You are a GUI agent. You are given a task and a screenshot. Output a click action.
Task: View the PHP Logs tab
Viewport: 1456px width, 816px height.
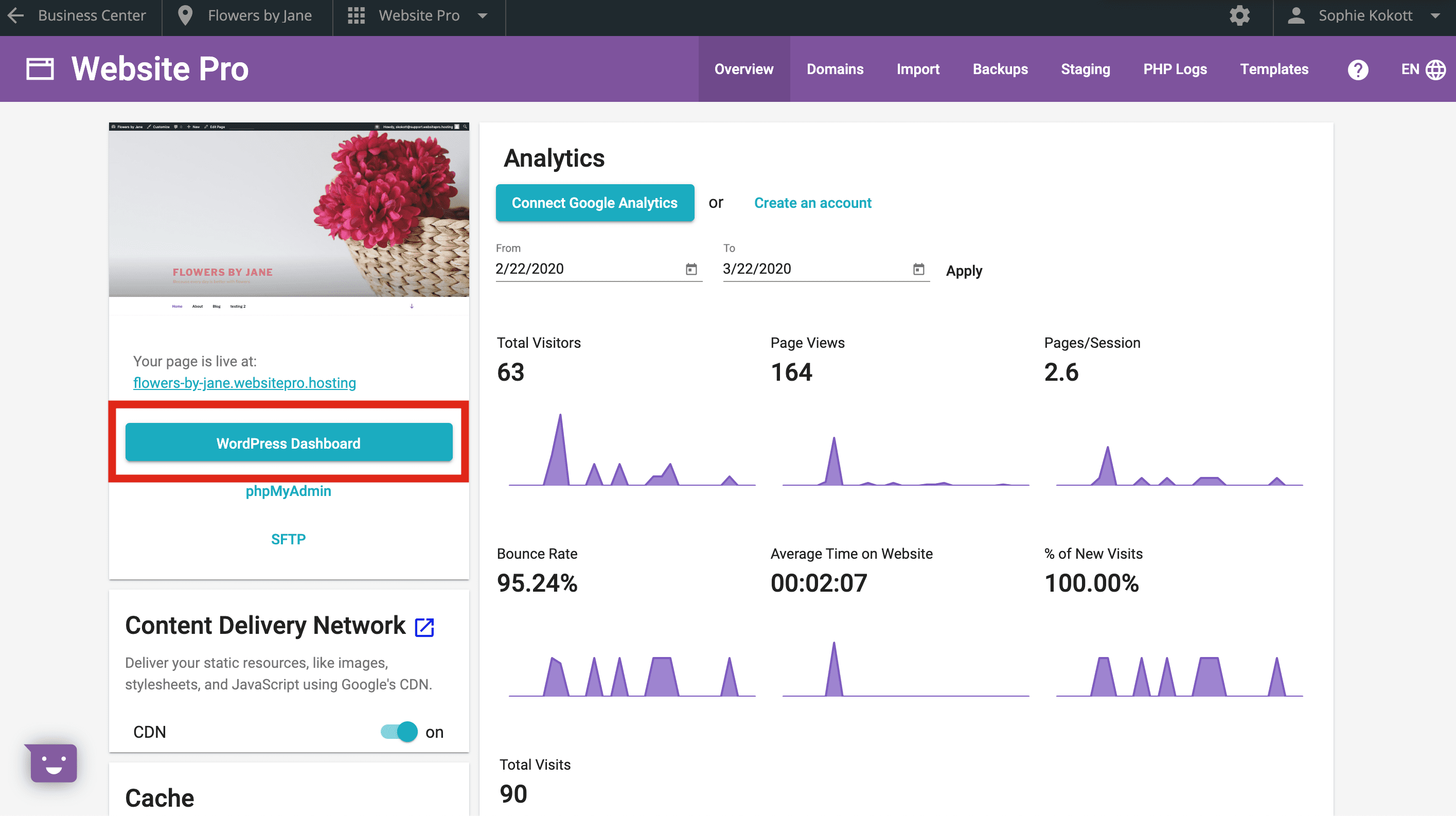point(1175,69)
